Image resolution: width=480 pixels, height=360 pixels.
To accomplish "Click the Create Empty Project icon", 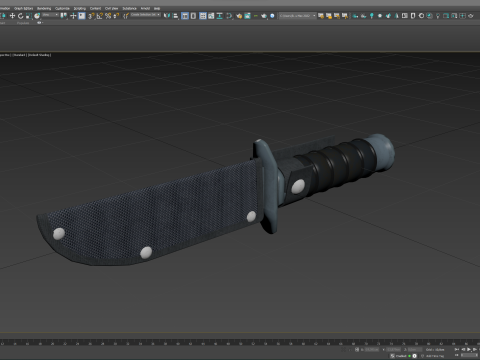I will (329, 16).
